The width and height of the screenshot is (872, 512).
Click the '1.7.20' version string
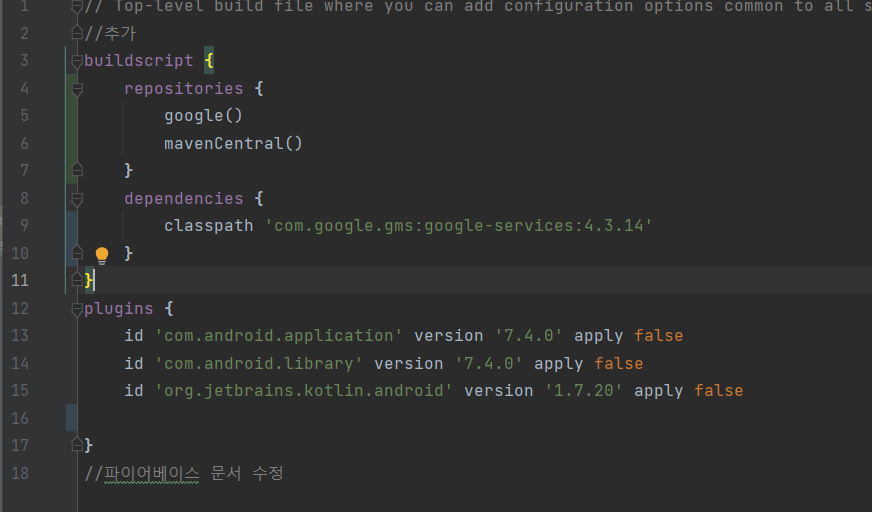pos(583,391)
